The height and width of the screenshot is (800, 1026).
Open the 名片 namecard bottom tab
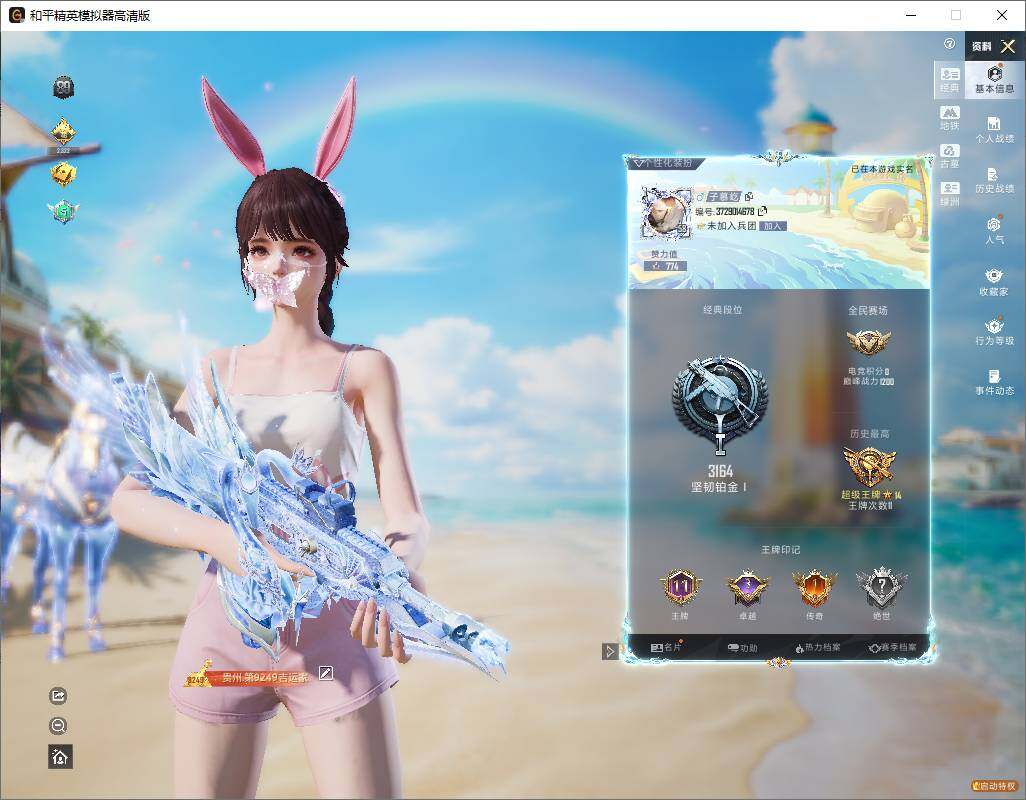[666, 647]
